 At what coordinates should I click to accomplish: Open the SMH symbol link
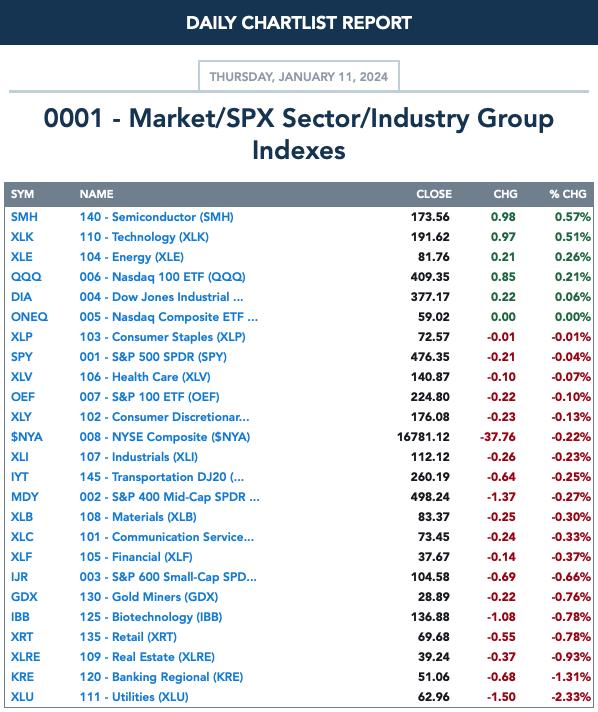24,217
